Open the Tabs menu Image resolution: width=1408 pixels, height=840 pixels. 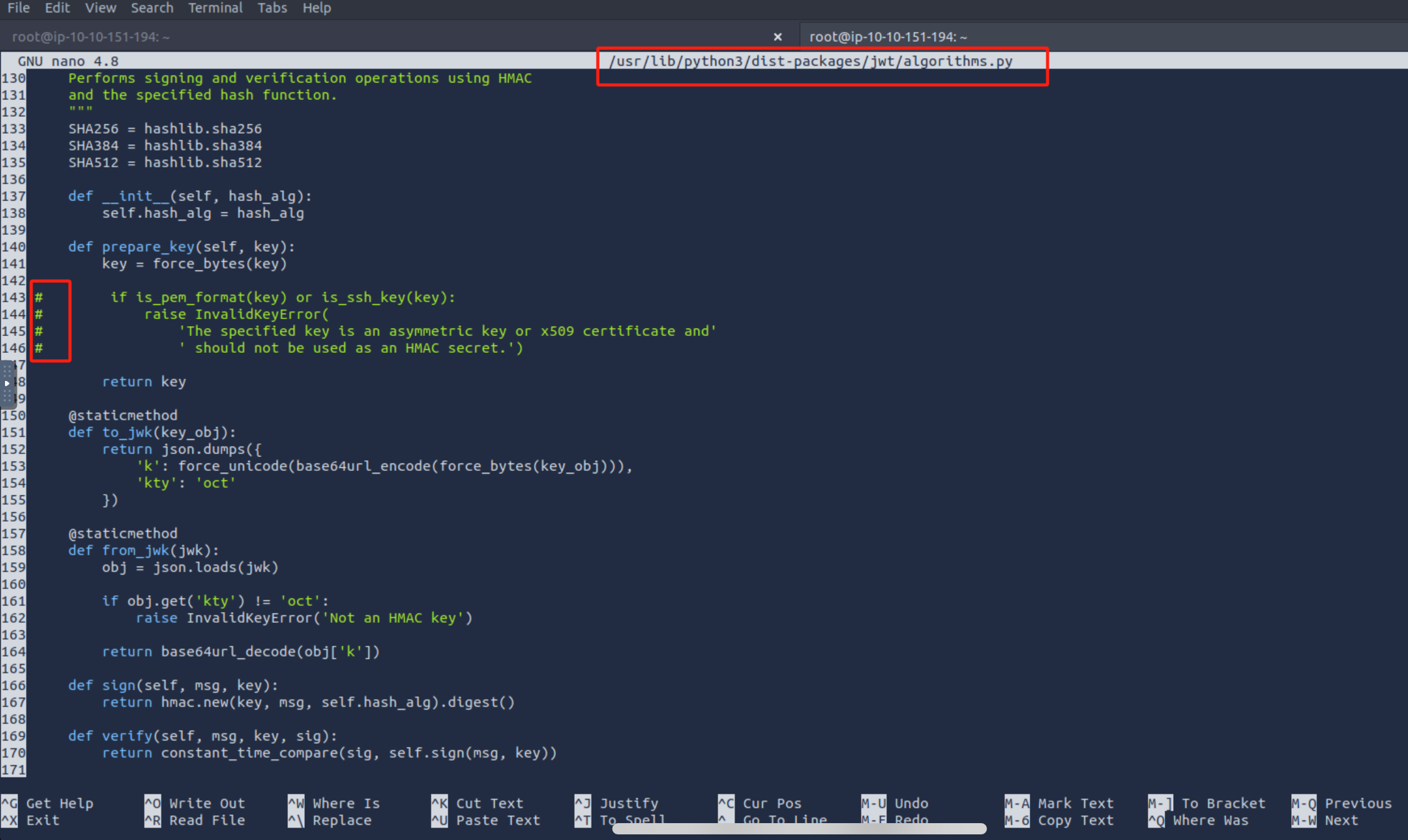272,8
